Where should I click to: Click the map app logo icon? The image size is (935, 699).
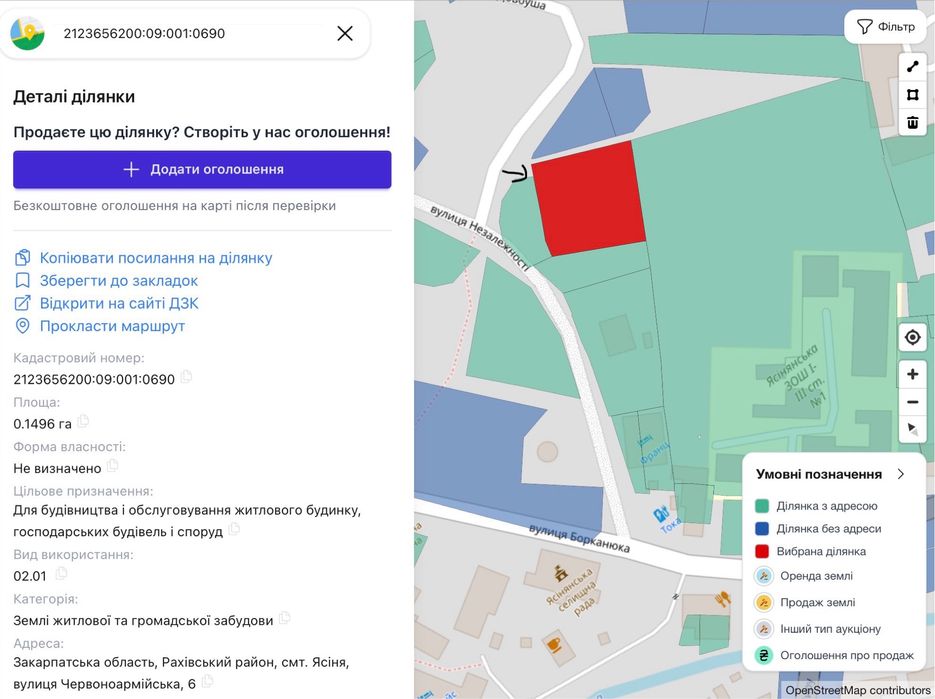(x=27, y=33)
